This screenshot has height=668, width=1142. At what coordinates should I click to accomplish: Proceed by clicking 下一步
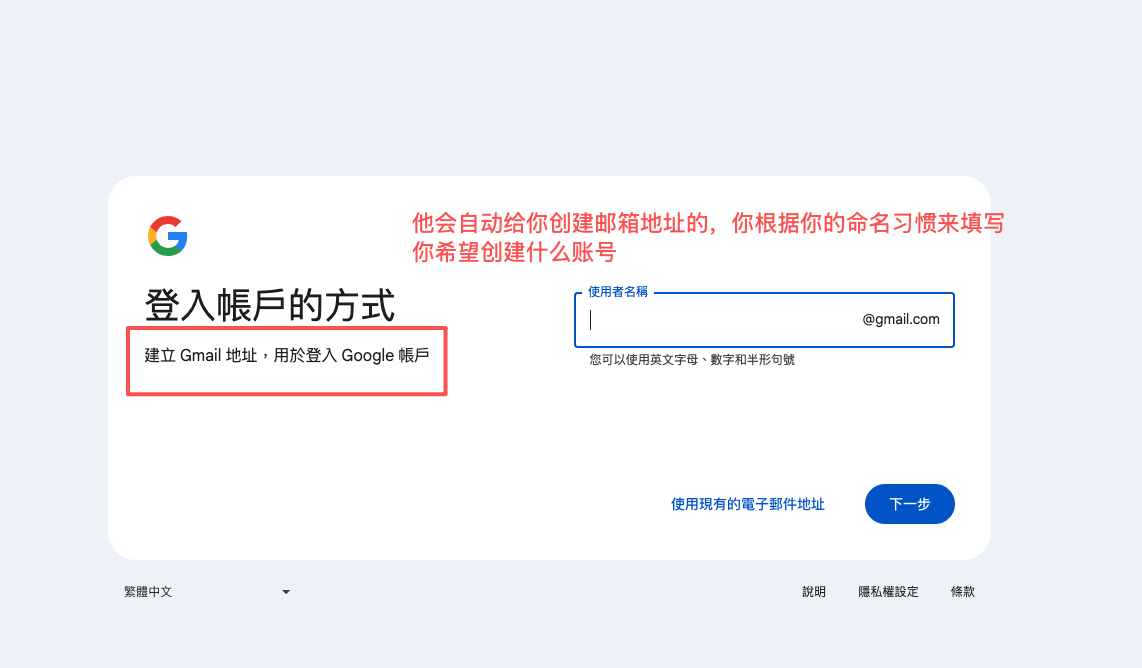[909, 504]
